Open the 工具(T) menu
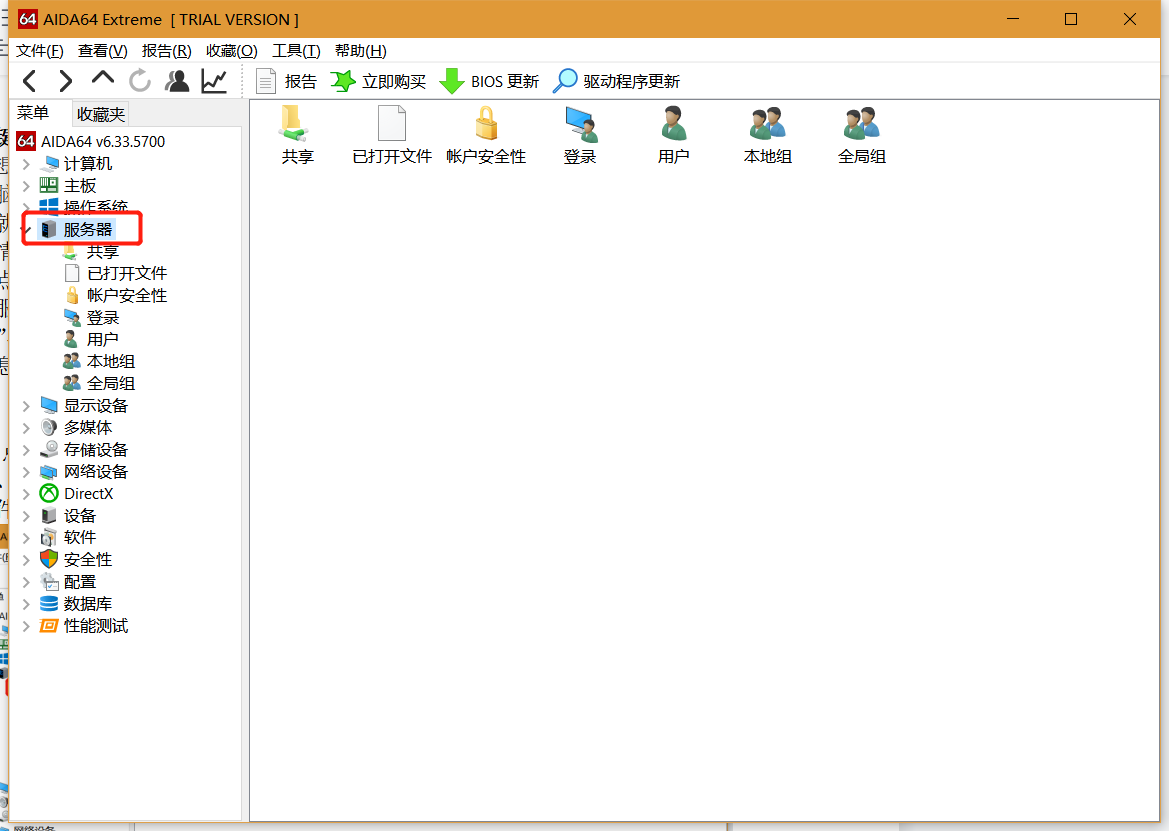1169x831 pixels. [x=296, y=51]
